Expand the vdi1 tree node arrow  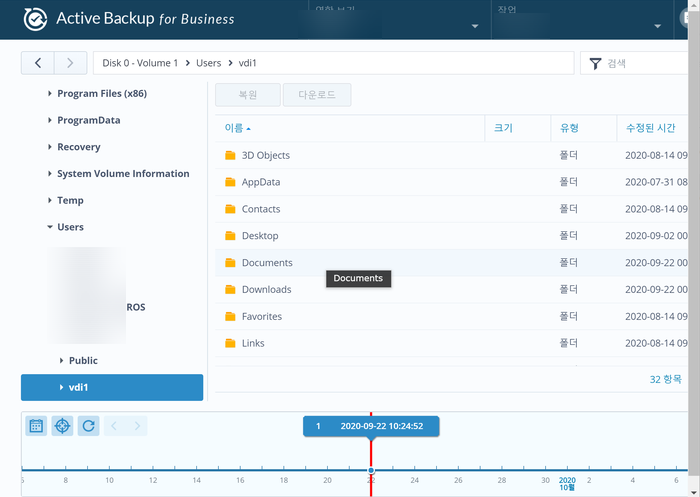click(61, 387)
